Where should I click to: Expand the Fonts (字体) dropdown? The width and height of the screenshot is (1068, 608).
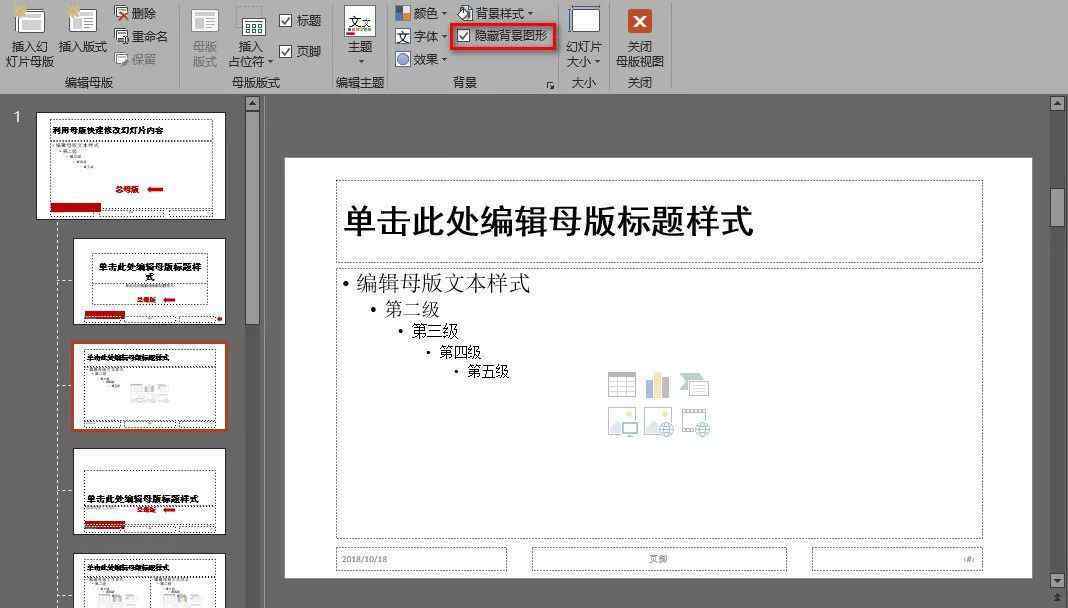pos(421,37)
